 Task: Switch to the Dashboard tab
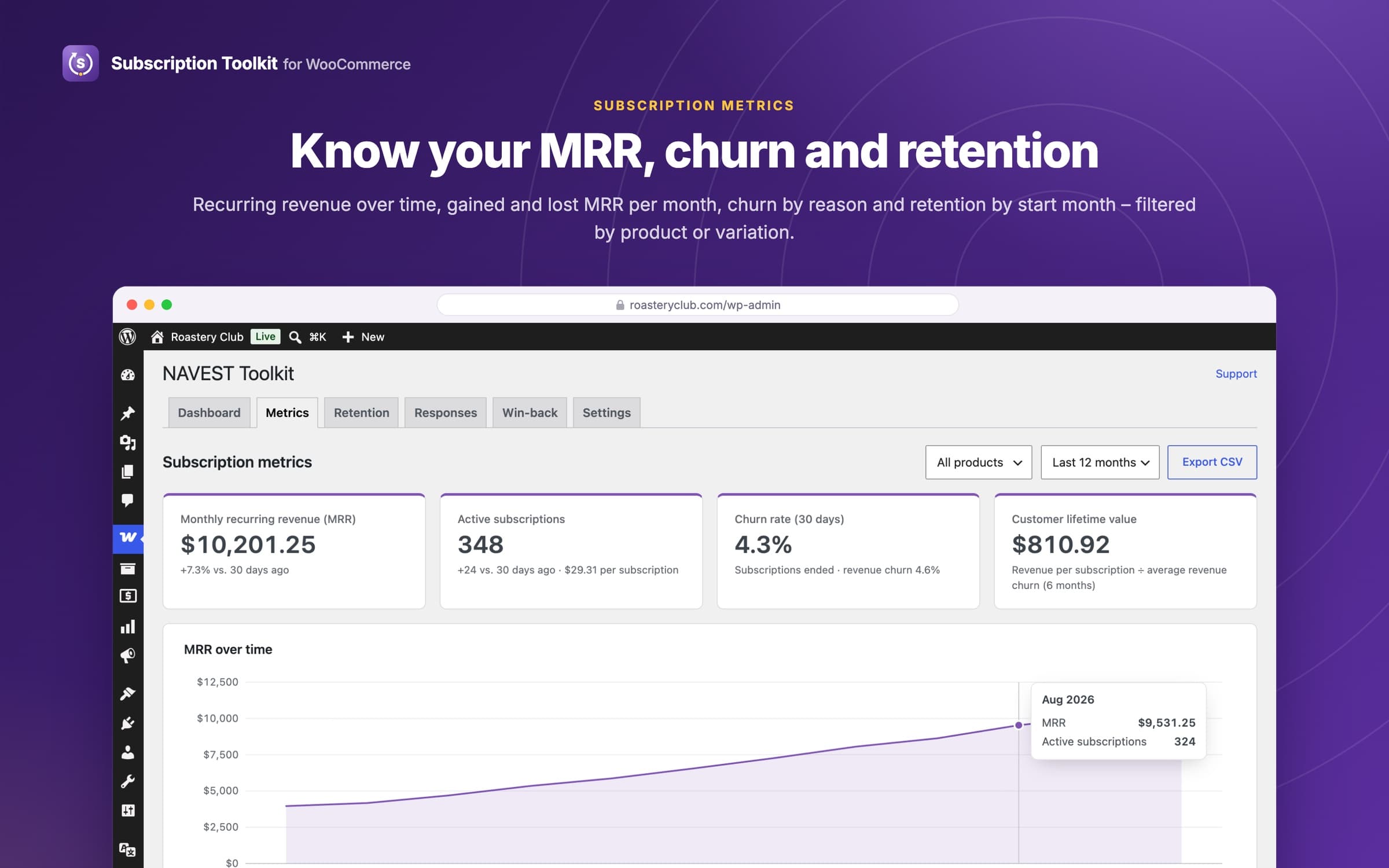[209, 413]
